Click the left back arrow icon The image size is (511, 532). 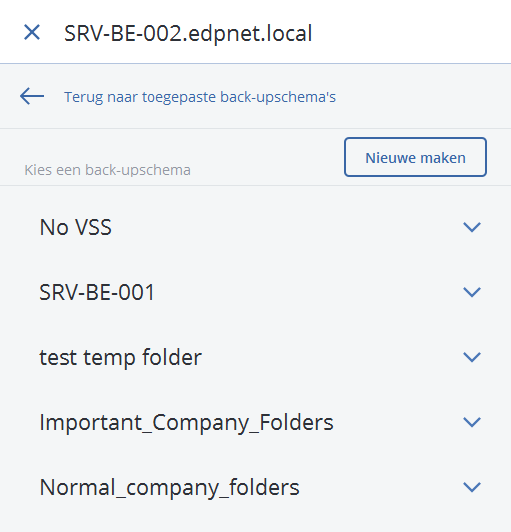(32, 96)
